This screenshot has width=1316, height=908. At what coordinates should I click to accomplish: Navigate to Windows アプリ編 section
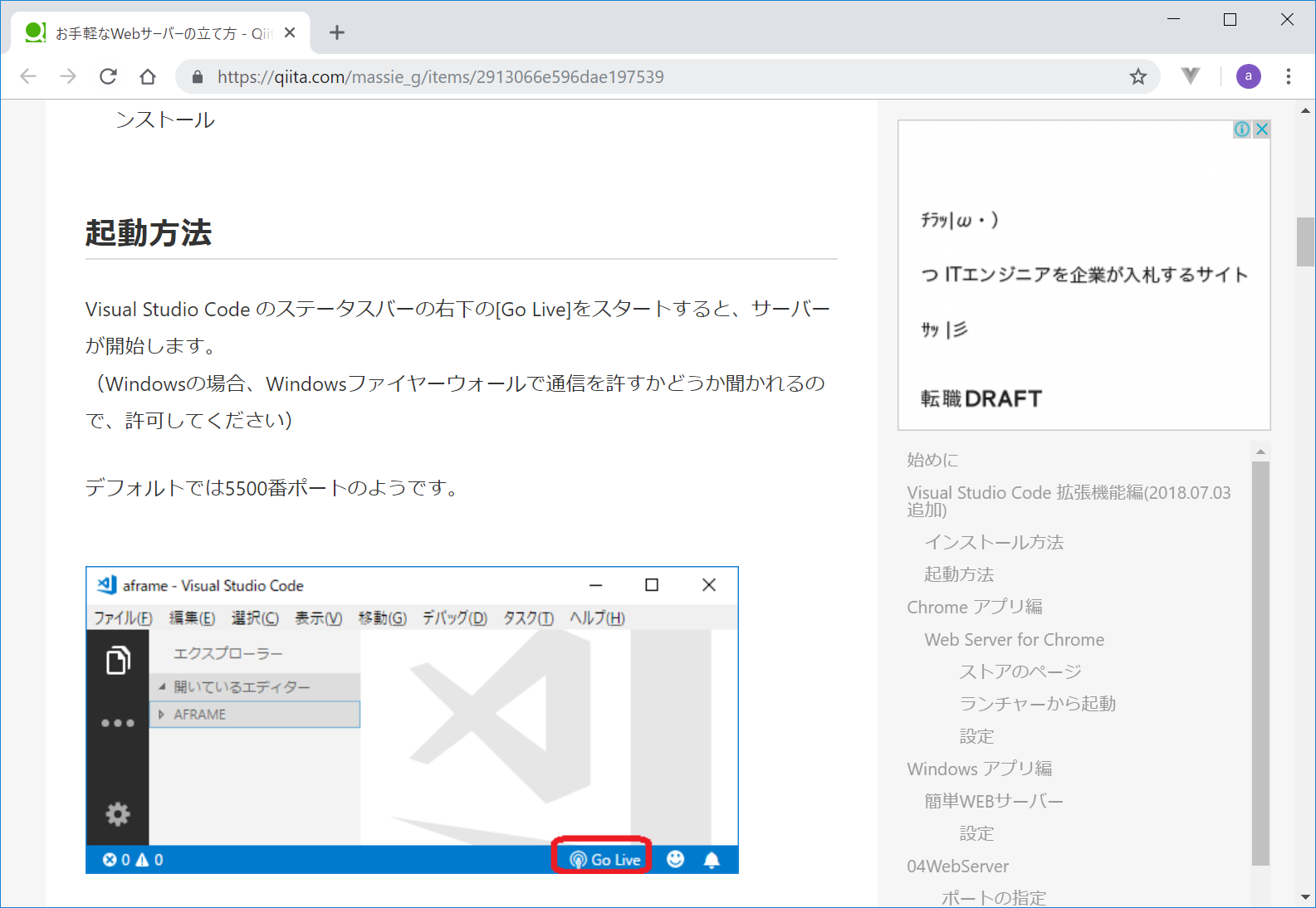pyautogui.click(x=979, y=769)
